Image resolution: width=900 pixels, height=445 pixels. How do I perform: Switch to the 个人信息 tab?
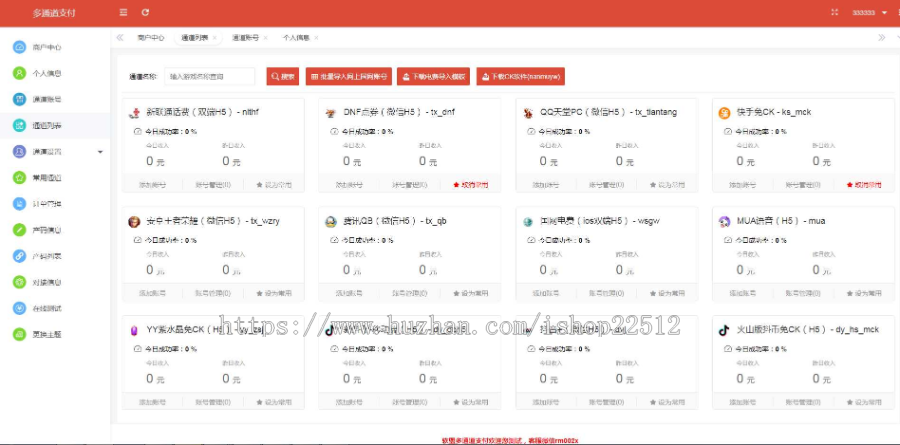[296, 37]
